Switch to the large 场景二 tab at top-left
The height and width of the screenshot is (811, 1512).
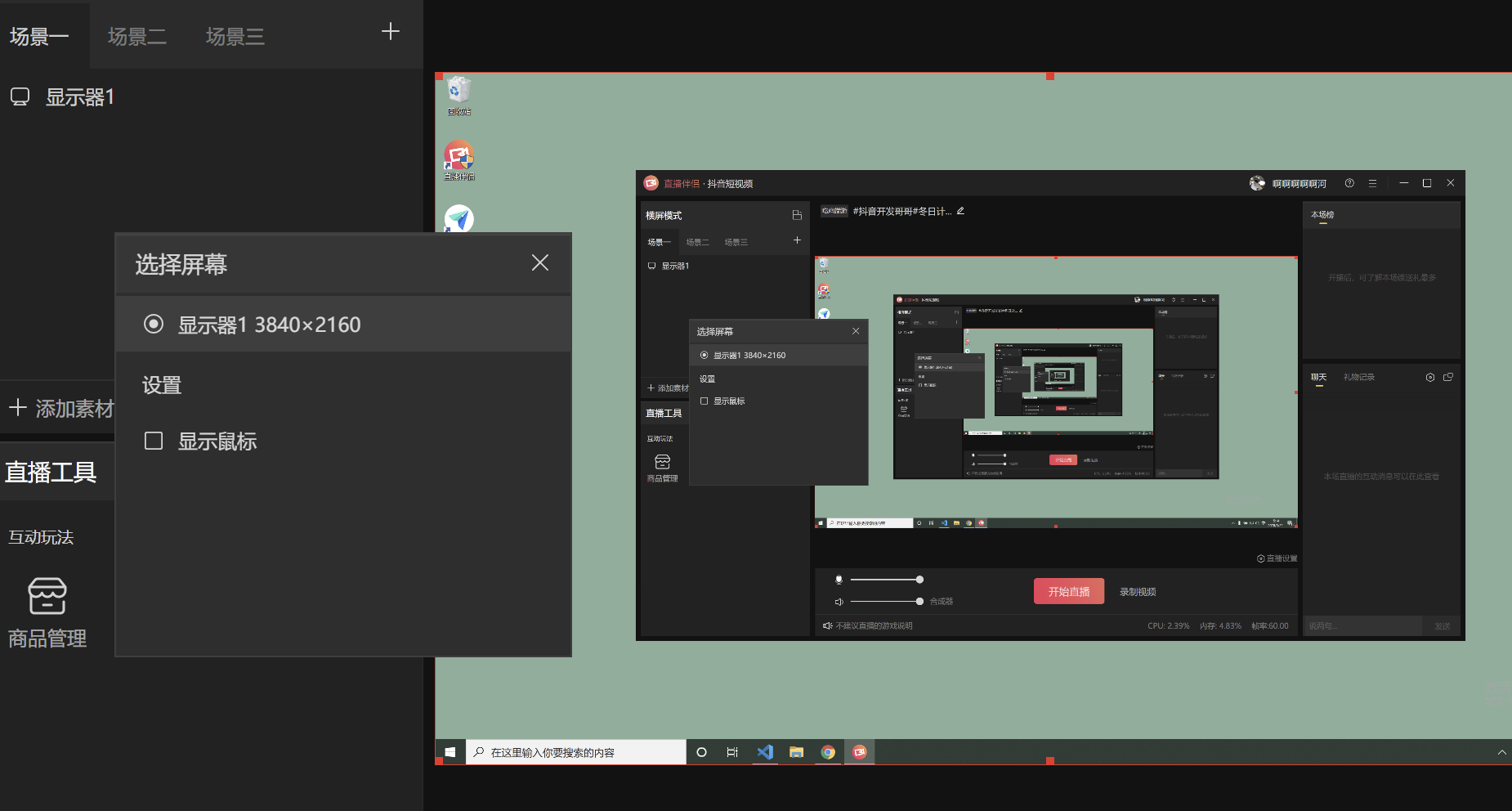coord(136,36)
